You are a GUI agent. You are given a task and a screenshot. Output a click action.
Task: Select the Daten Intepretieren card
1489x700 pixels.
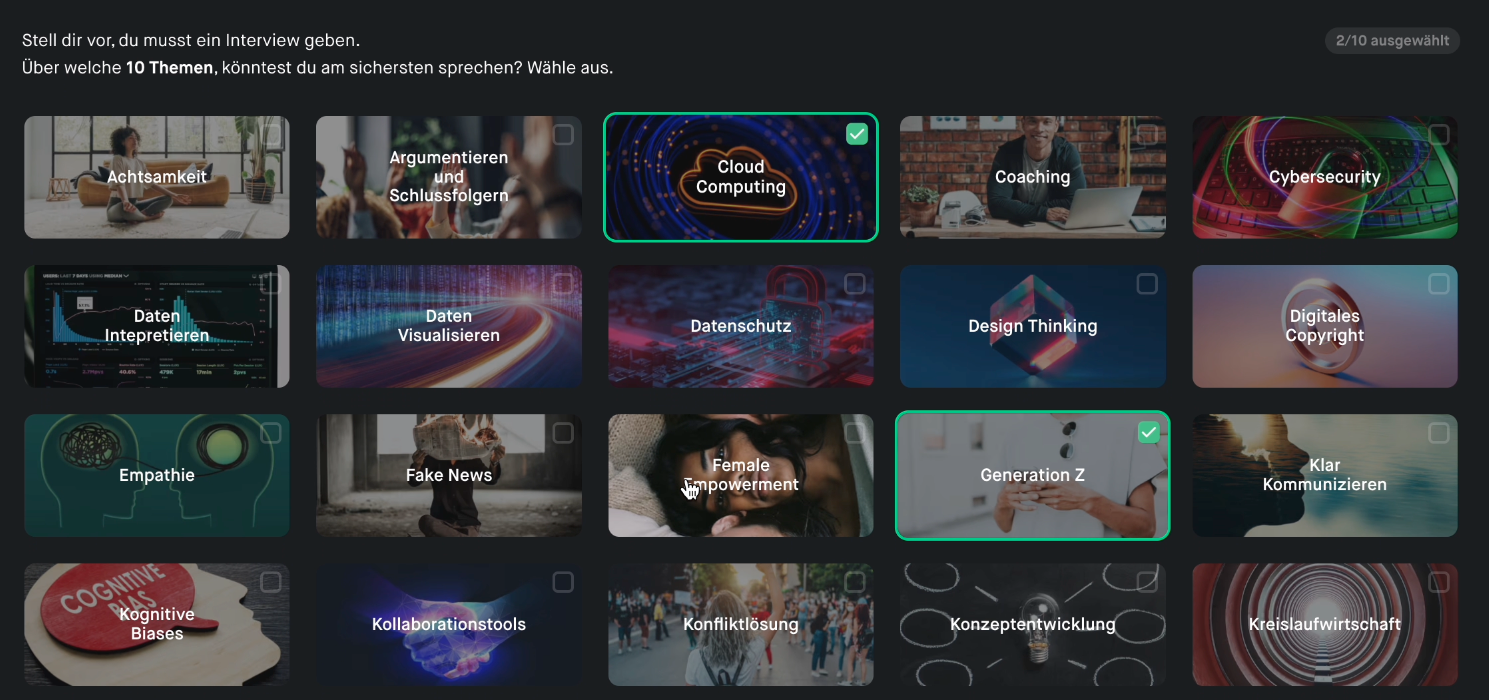point(157,326)
